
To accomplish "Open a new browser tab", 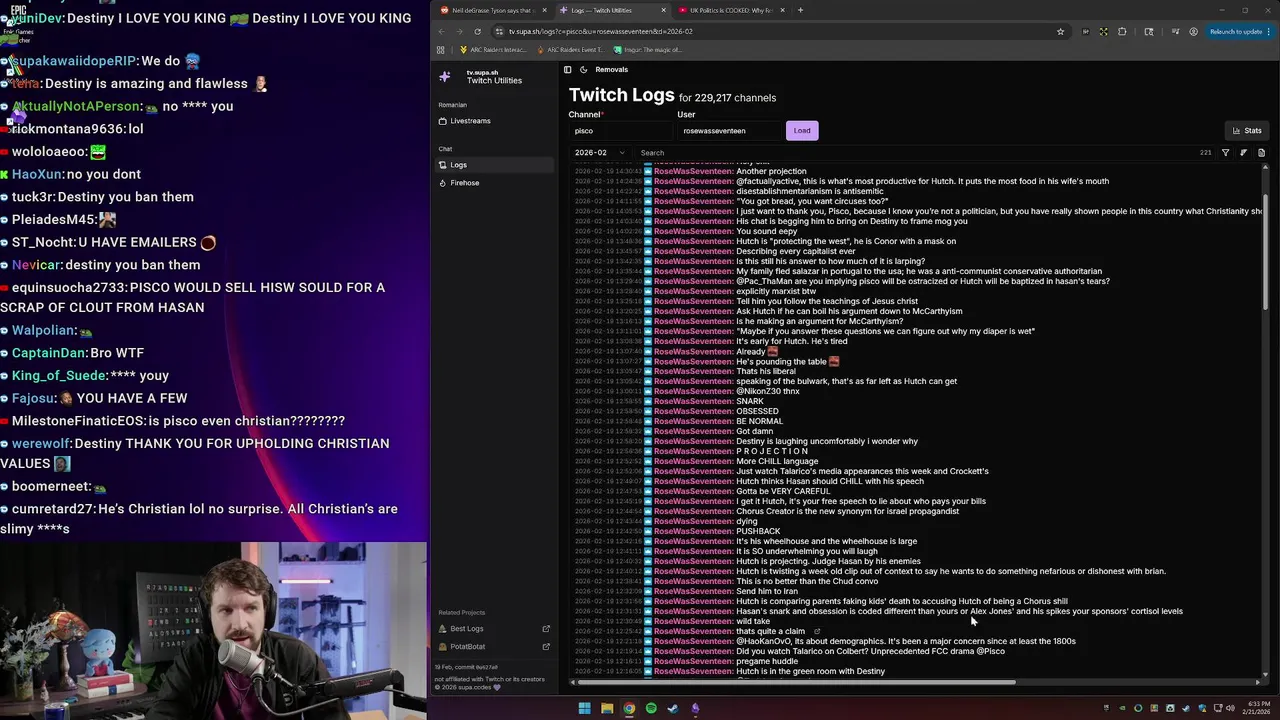I will coord(800,10).
